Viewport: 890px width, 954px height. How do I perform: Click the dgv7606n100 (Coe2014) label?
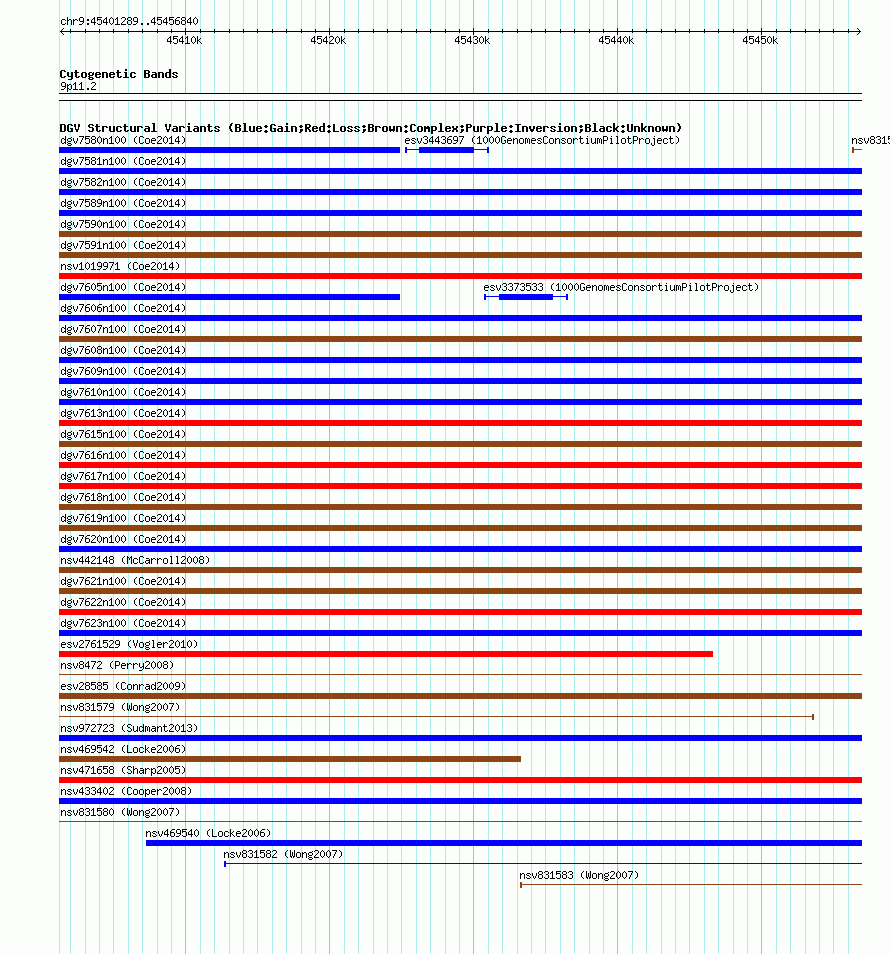point(123,308)
